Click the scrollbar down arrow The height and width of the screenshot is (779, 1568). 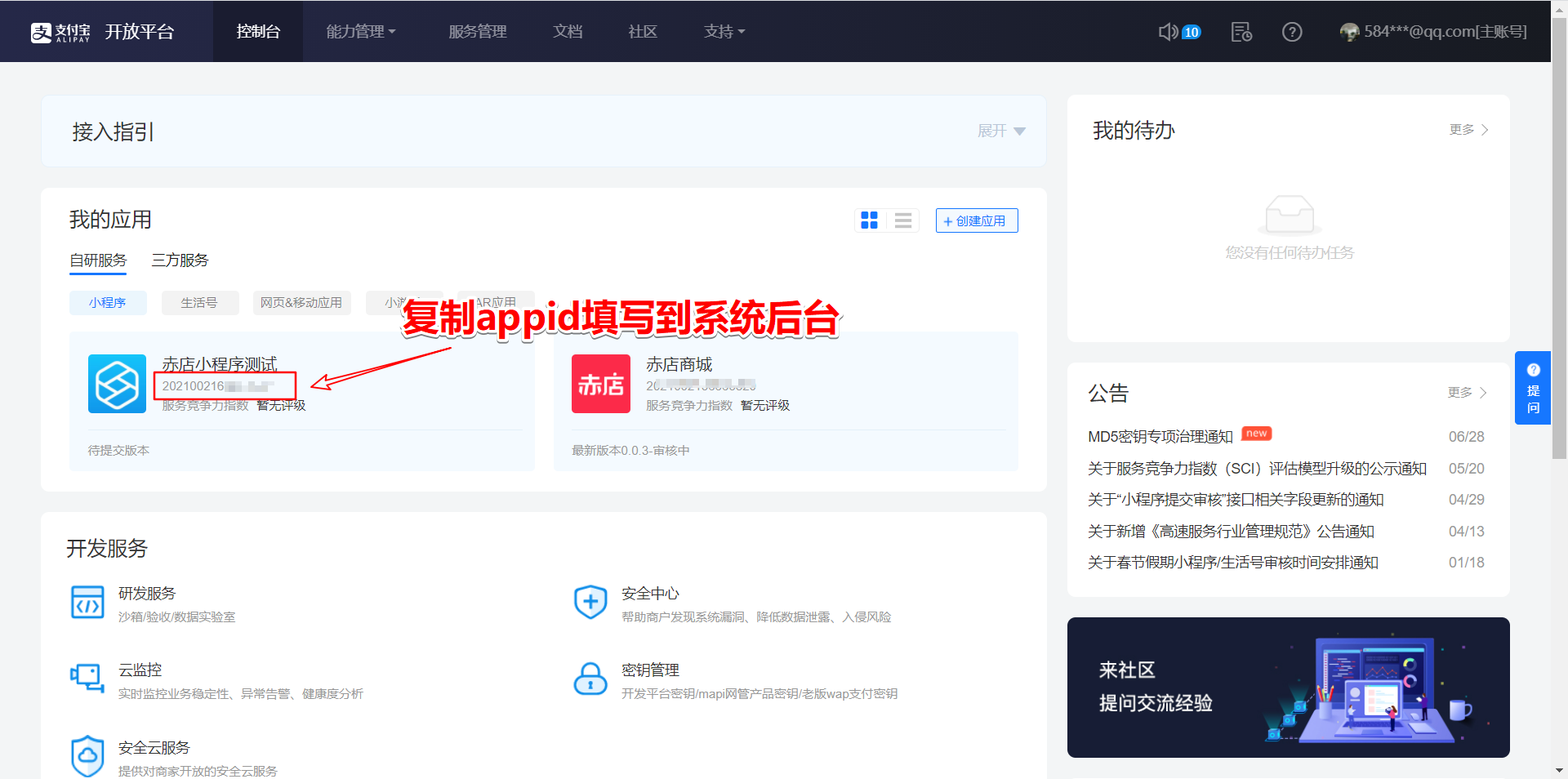[1559, 770]
